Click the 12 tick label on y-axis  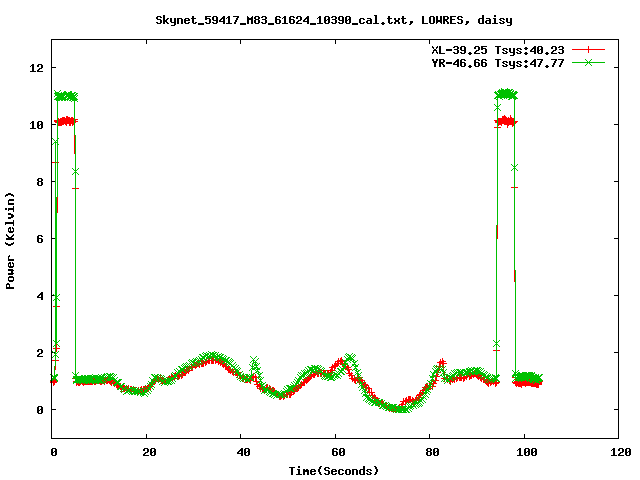(37, 68)
